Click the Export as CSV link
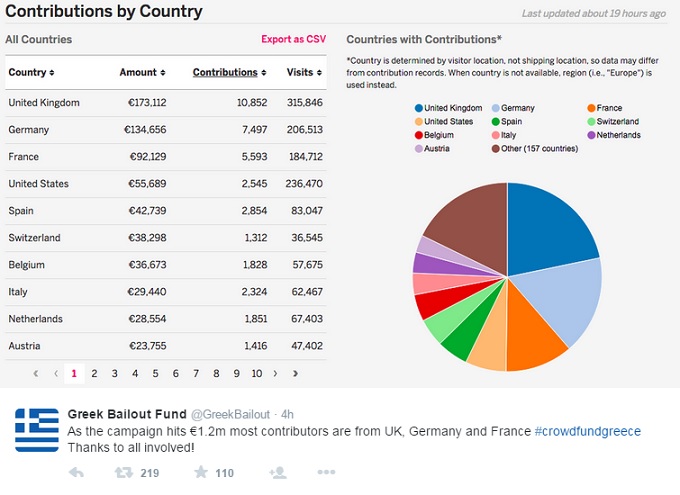Image resolution: width=680 pixels, height=495 pixels. 293,39
